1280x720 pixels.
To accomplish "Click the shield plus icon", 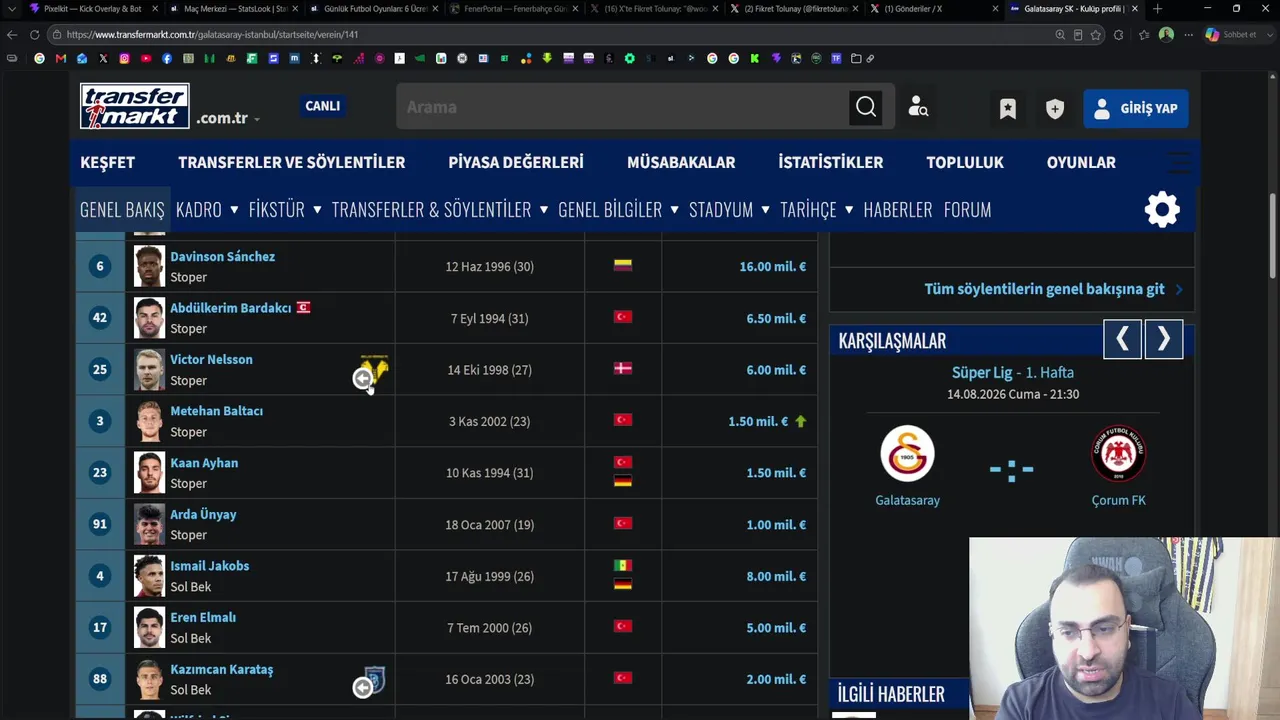I will (x=1055, y=109).
